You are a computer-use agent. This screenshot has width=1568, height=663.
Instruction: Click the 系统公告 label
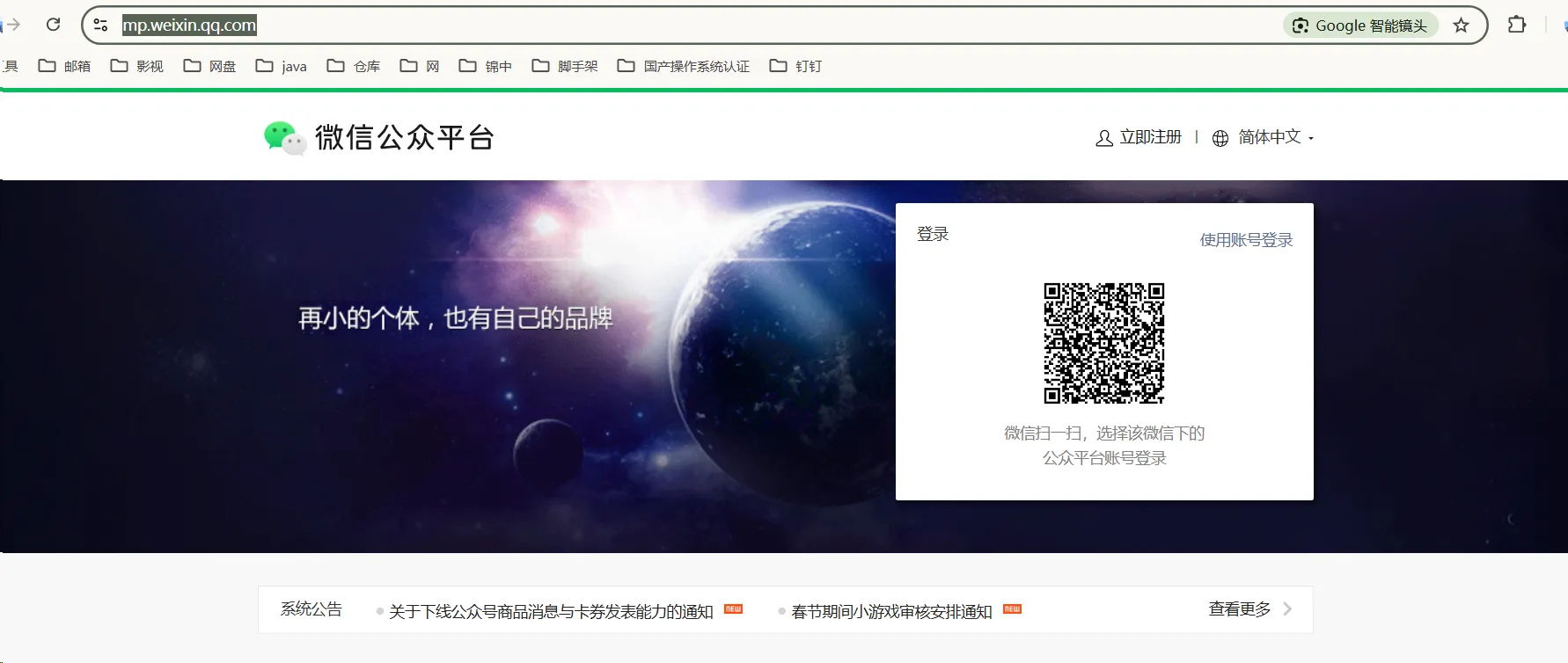[x=311, y=608]
